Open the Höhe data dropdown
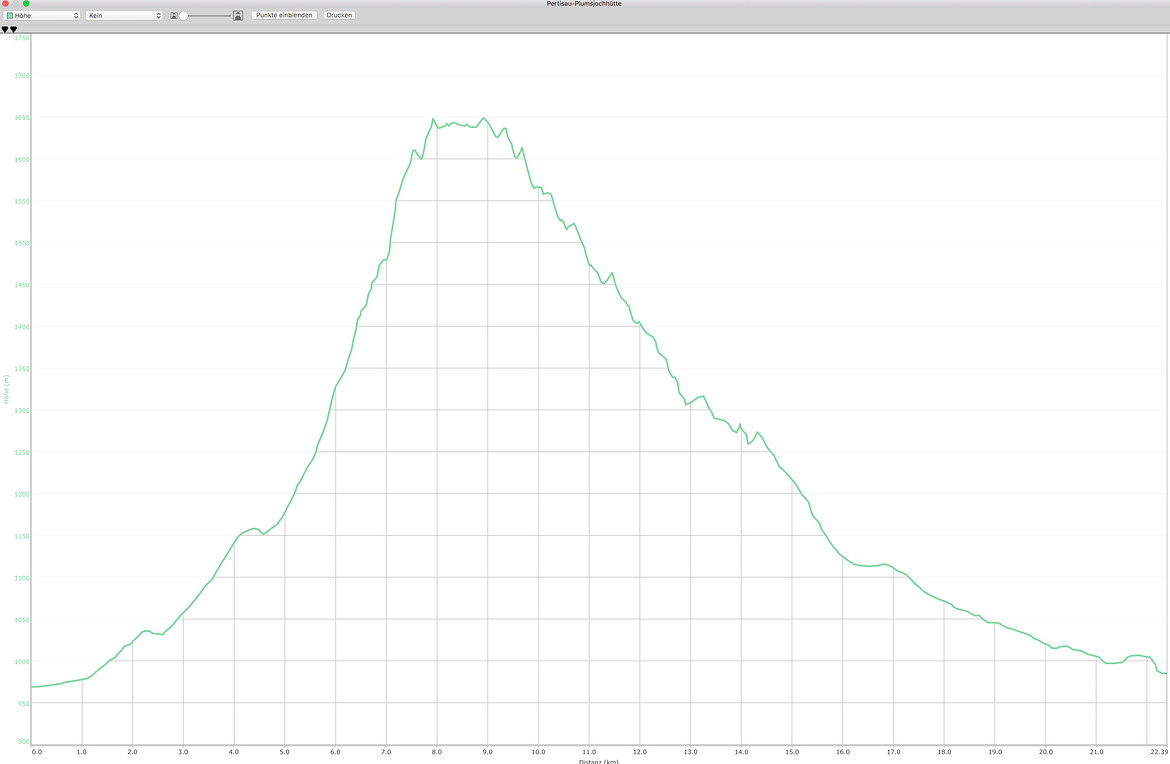 coord(43,15)
